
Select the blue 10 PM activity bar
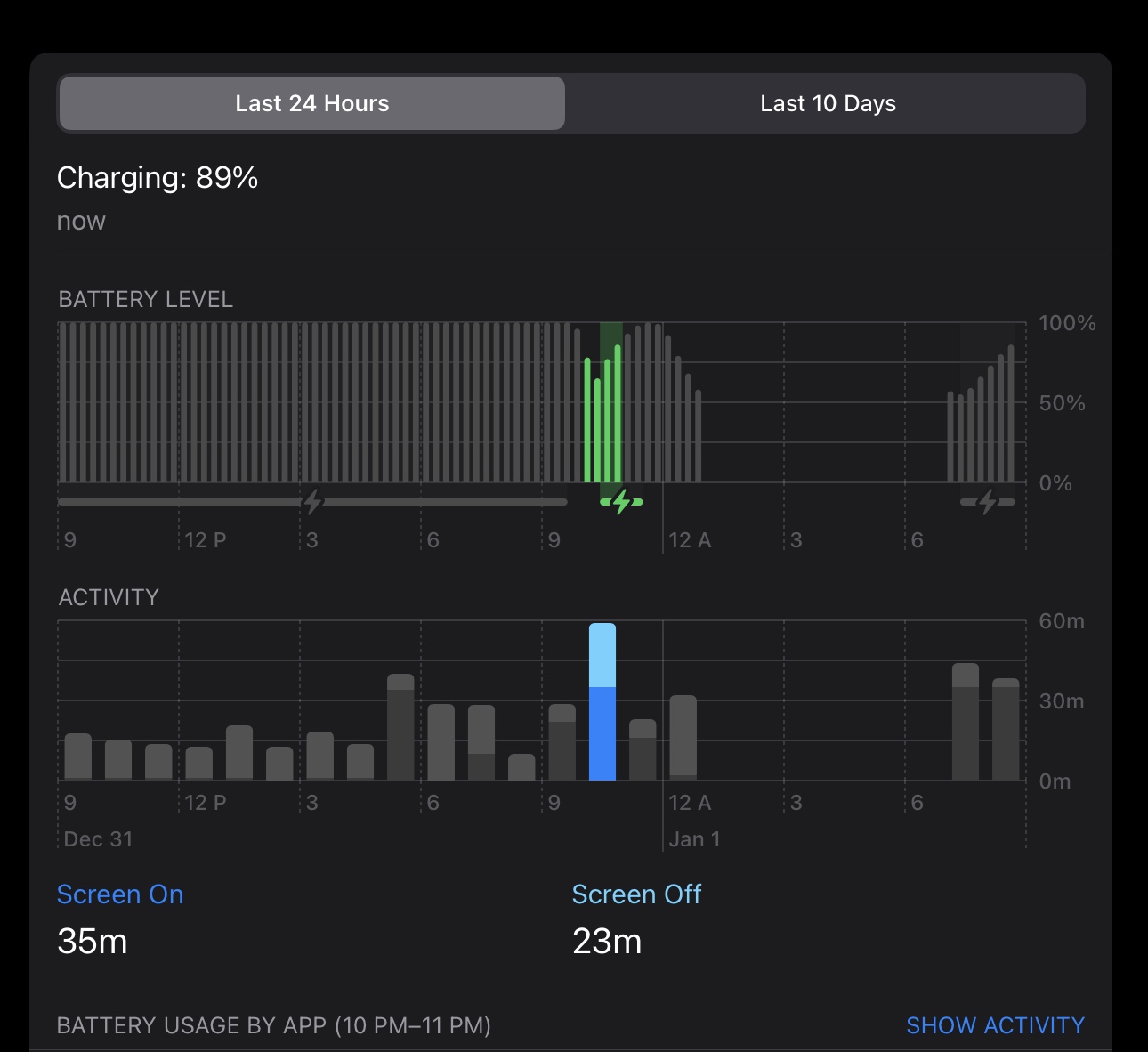click(x=602, y=703)
